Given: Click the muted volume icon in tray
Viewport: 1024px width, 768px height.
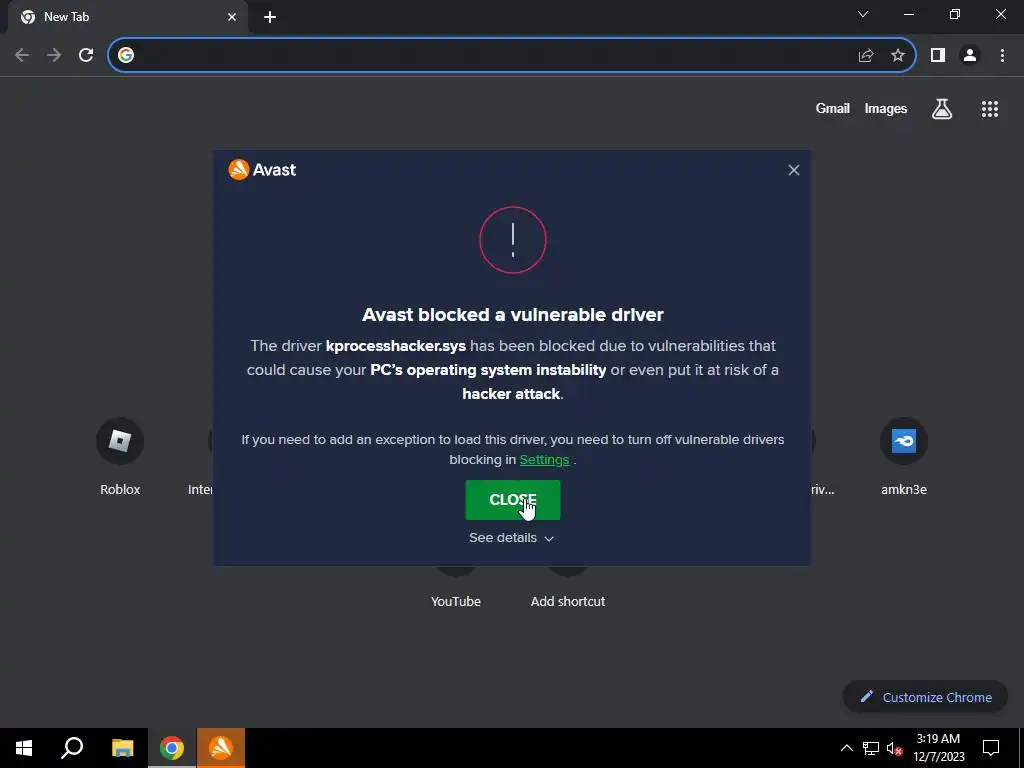Looking at the screenshot, I should coord(894,748).
